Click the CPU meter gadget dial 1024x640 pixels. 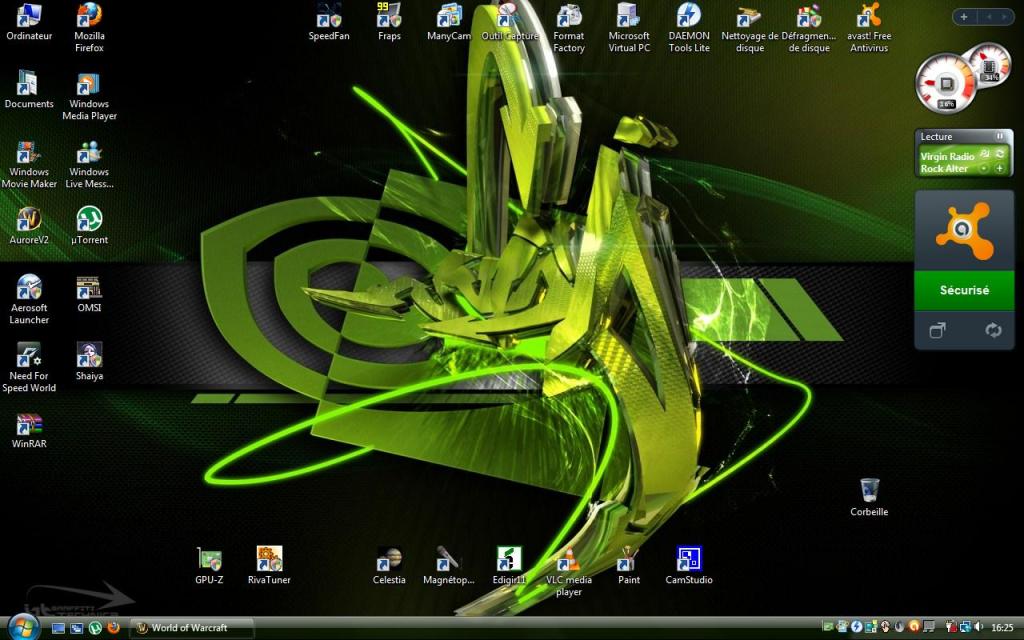946,85
